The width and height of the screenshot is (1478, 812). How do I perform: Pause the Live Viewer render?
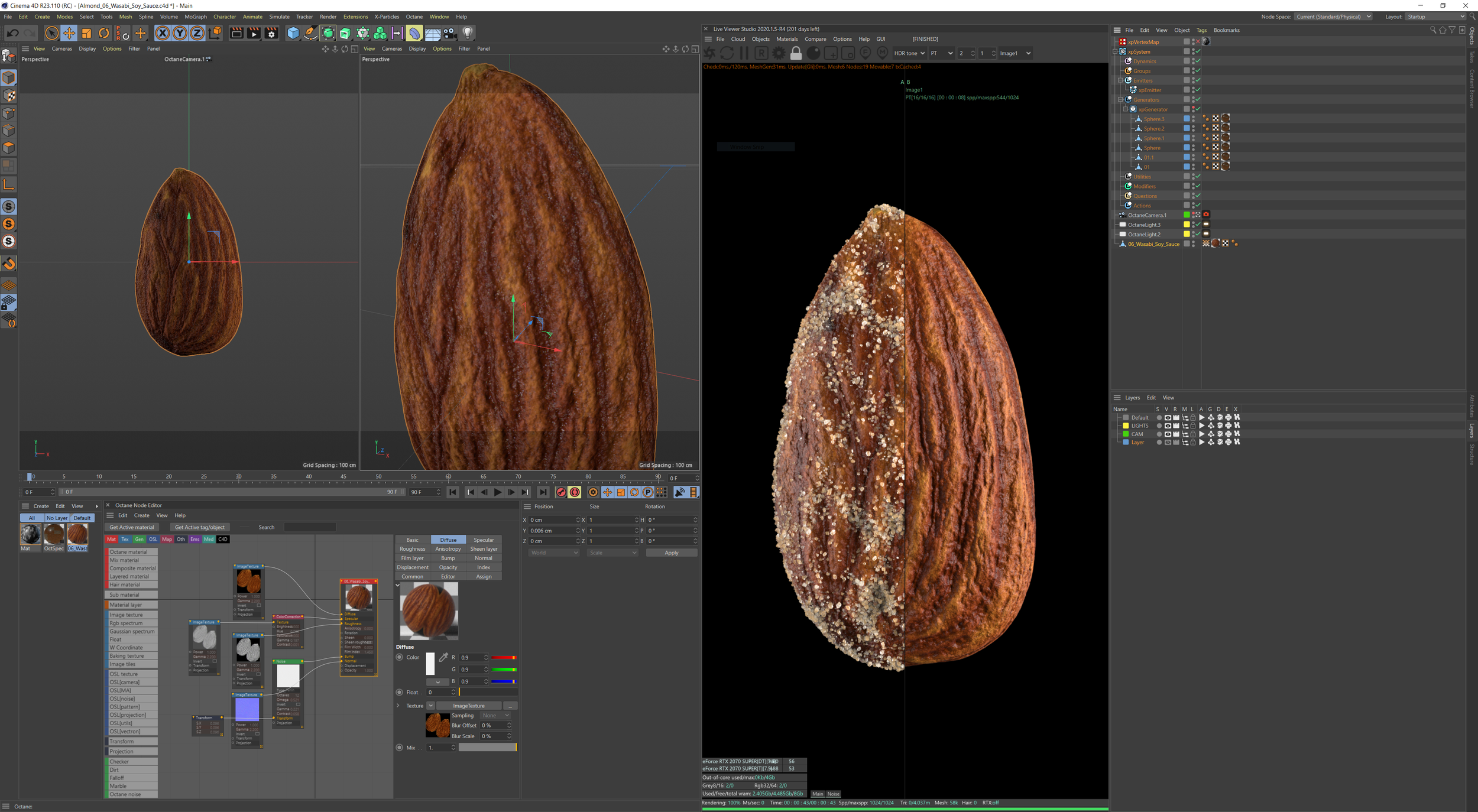click(744, 53)
